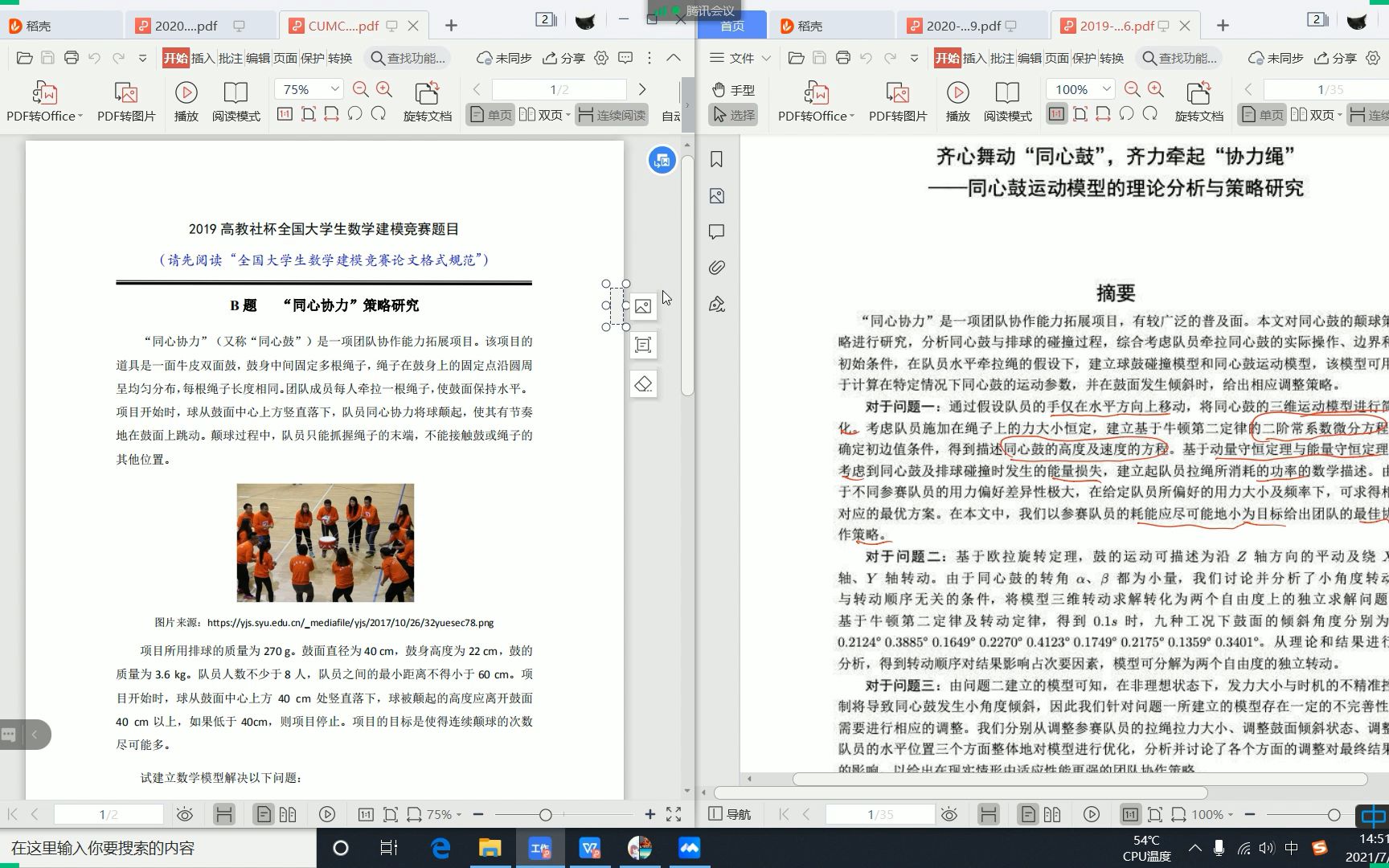1389x868 pixels.
Task: Toggle eye protection icon in left status bar
Action: [185, 814]
